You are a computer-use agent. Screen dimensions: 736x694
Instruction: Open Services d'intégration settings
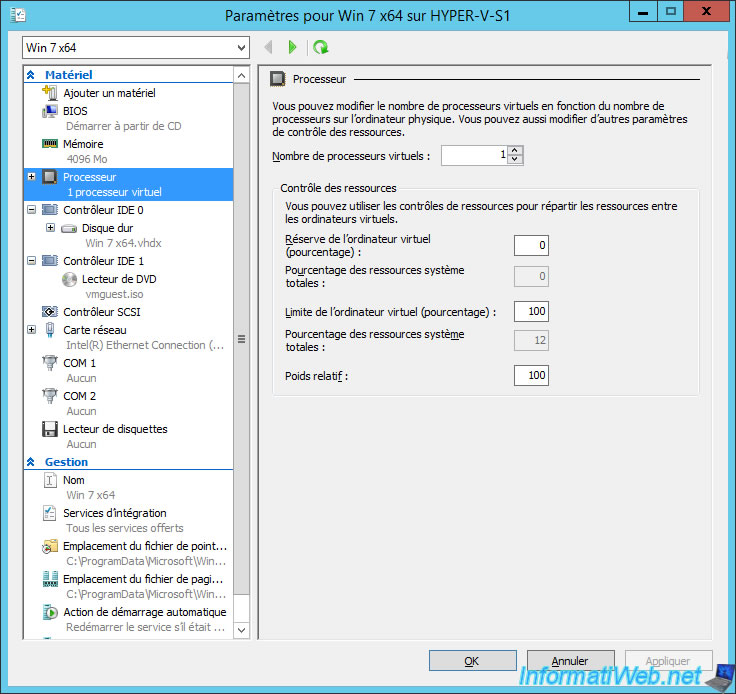tap(114, 513)
